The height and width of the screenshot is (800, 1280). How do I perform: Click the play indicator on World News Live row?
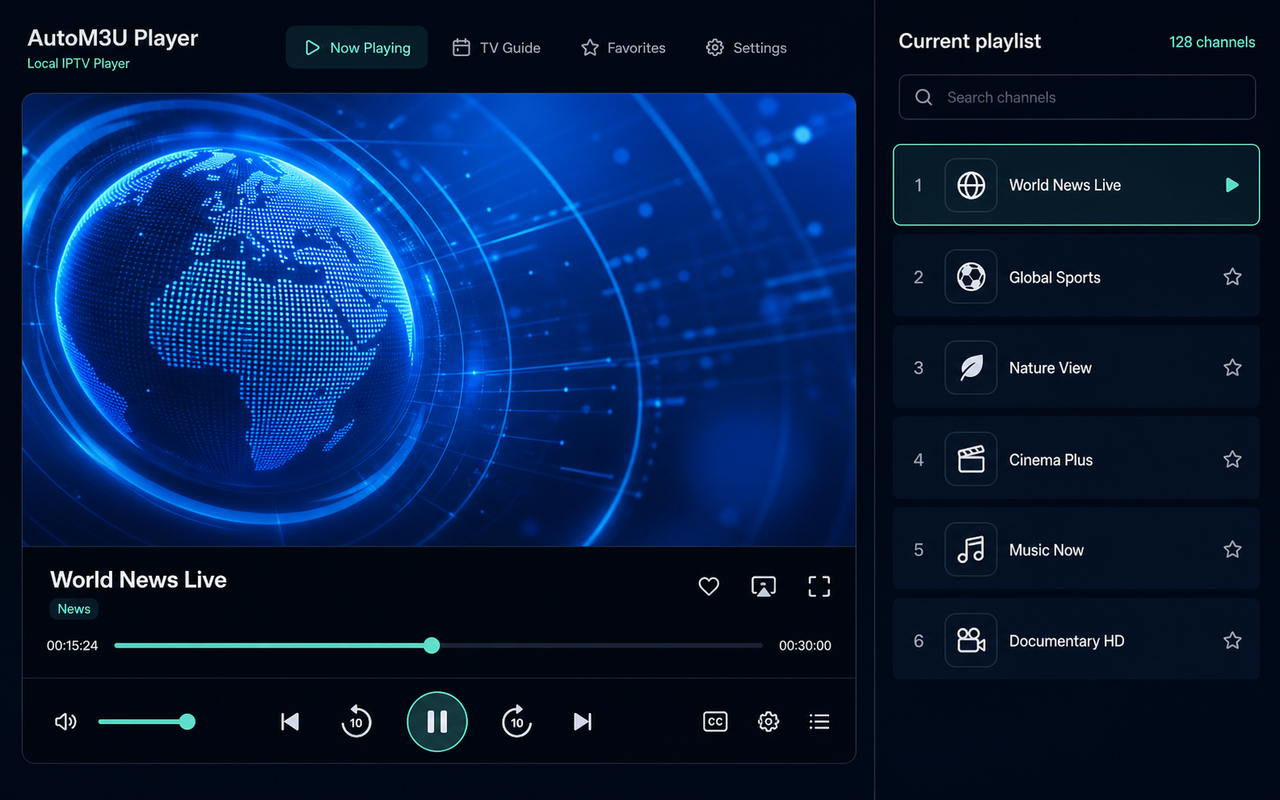coord(1232,185)
